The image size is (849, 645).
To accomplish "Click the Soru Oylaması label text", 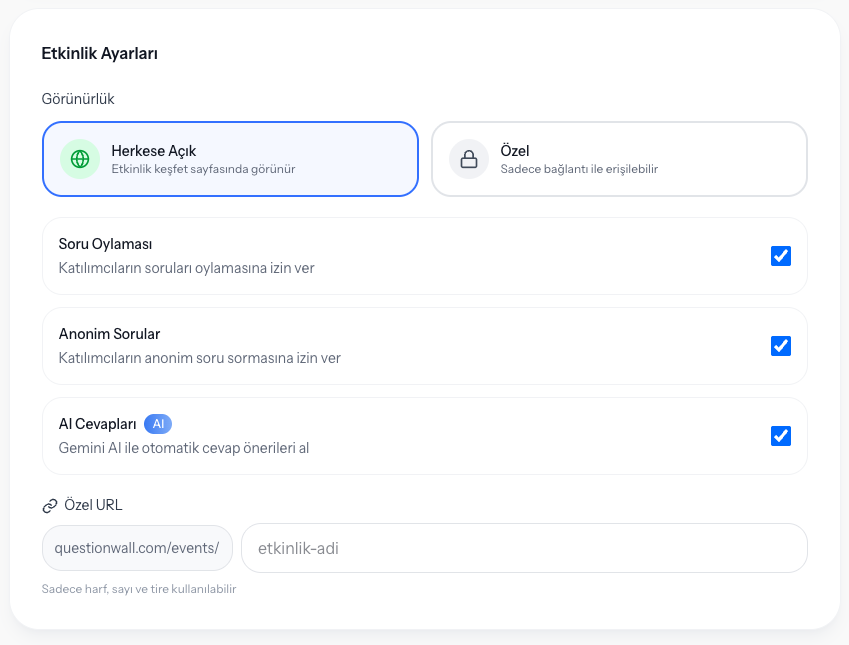I will click(x=105, y=244).
